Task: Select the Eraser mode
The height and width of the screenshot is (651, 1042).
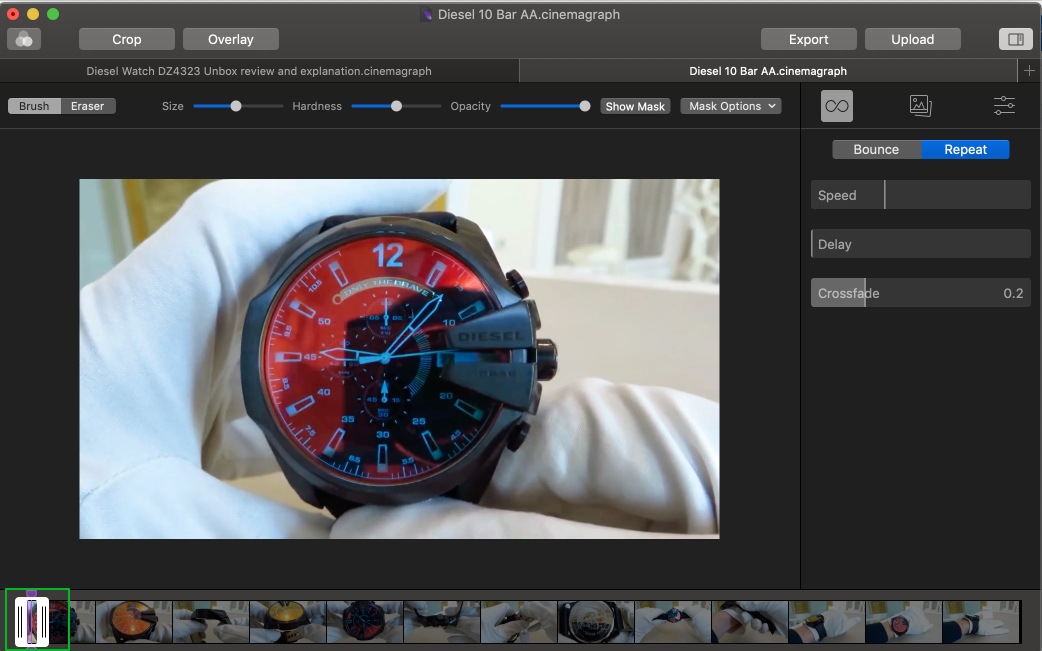Action: tap(88, 106)
